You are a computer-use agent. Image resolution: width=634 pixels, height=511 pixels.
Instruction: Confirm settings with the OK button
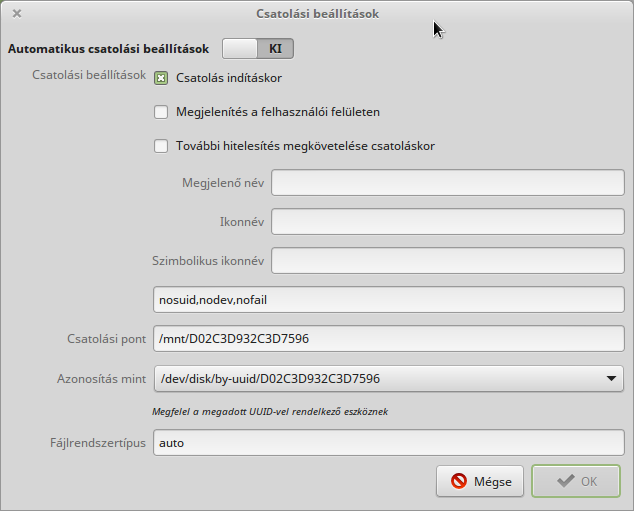coord(576,481)
